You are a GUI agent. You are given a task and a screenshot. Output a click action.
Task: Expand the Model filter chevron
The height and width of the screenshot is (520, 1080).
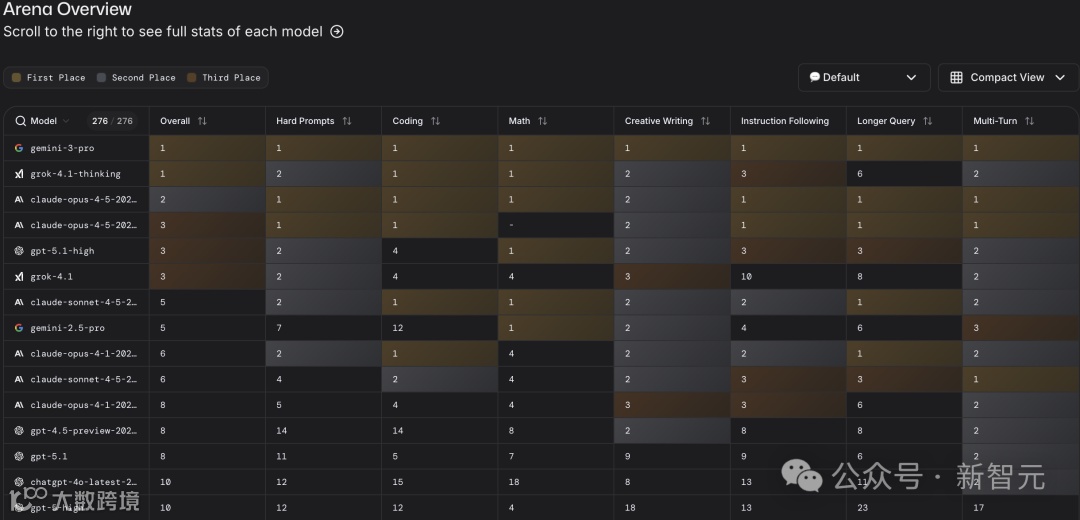point(66,121)
